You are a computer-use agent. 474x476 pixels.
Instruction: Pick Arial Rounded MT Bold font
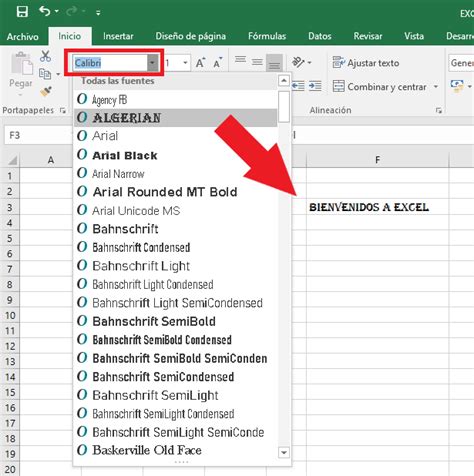click(175, 192)
